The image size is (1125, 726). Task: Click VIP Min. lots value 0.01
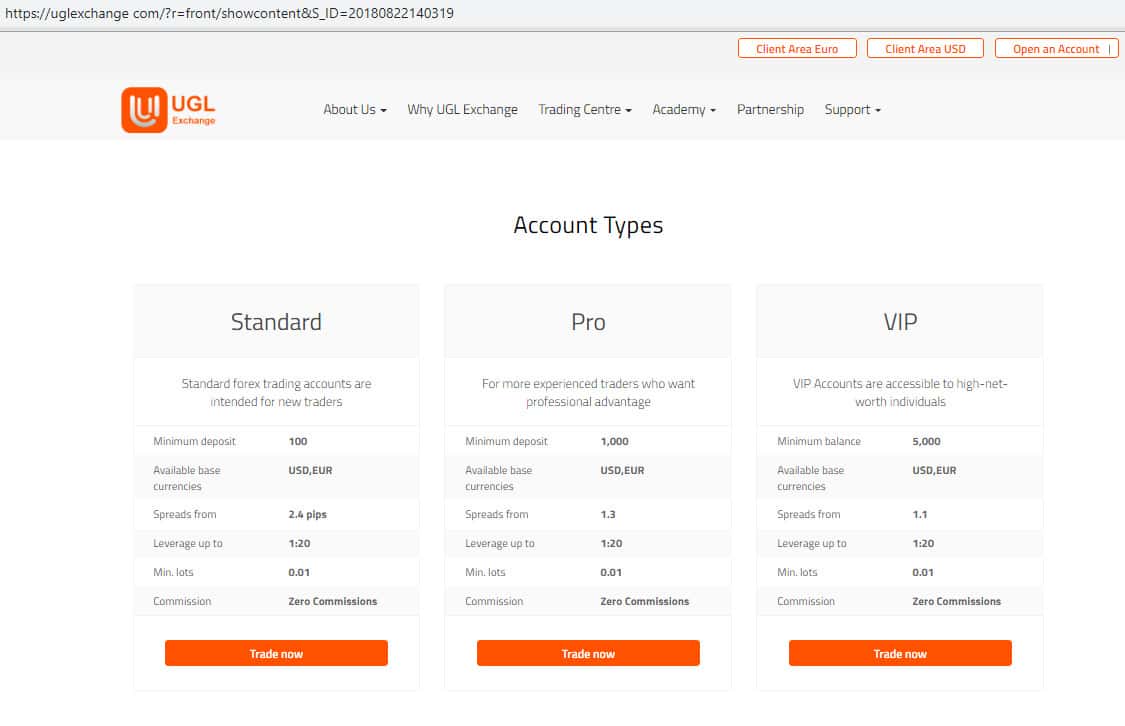coord(923,572)
